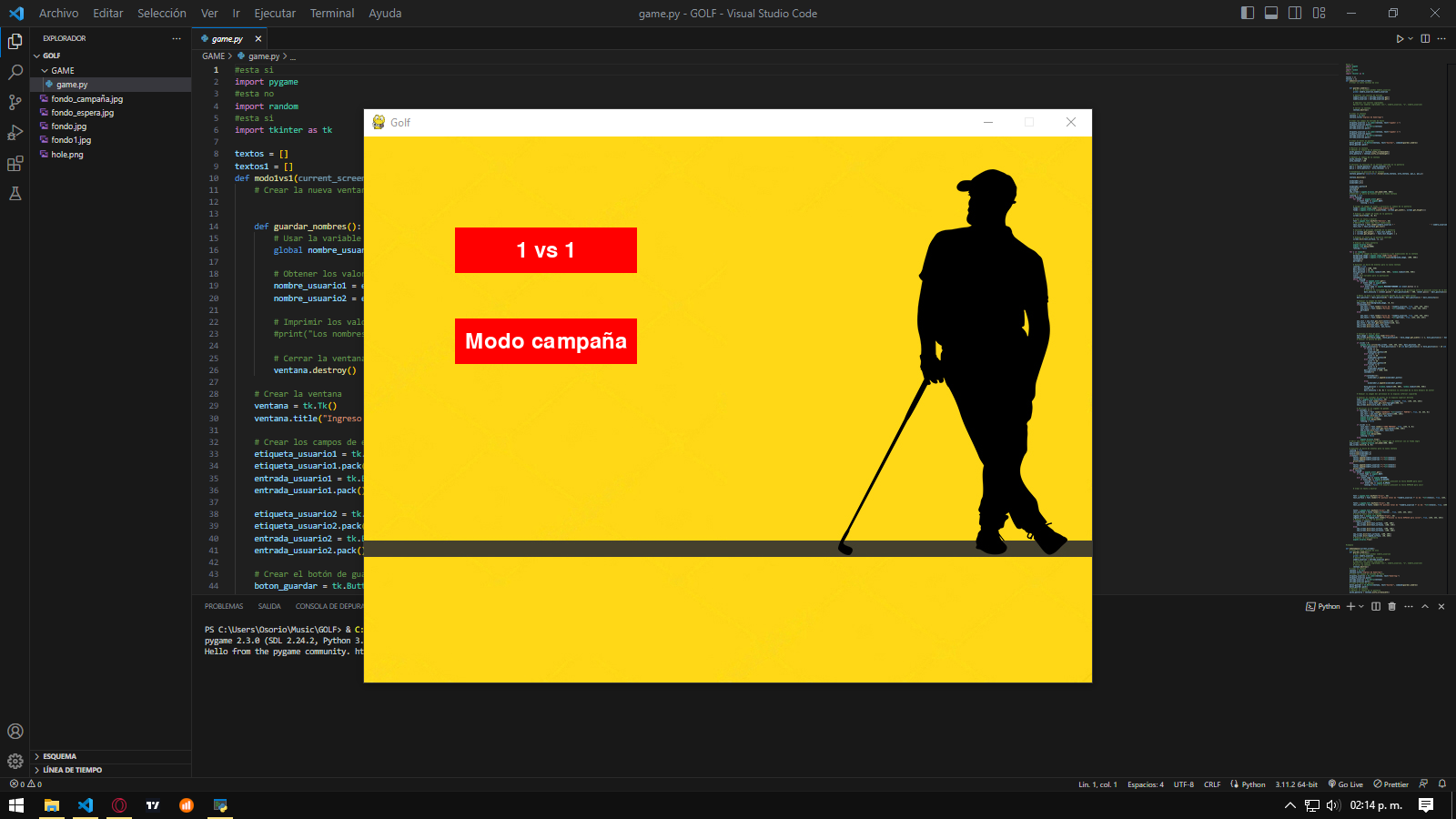Click the Run Python File play icon
Viewport: 1456px width, 819px height.
click(1400, 39)
